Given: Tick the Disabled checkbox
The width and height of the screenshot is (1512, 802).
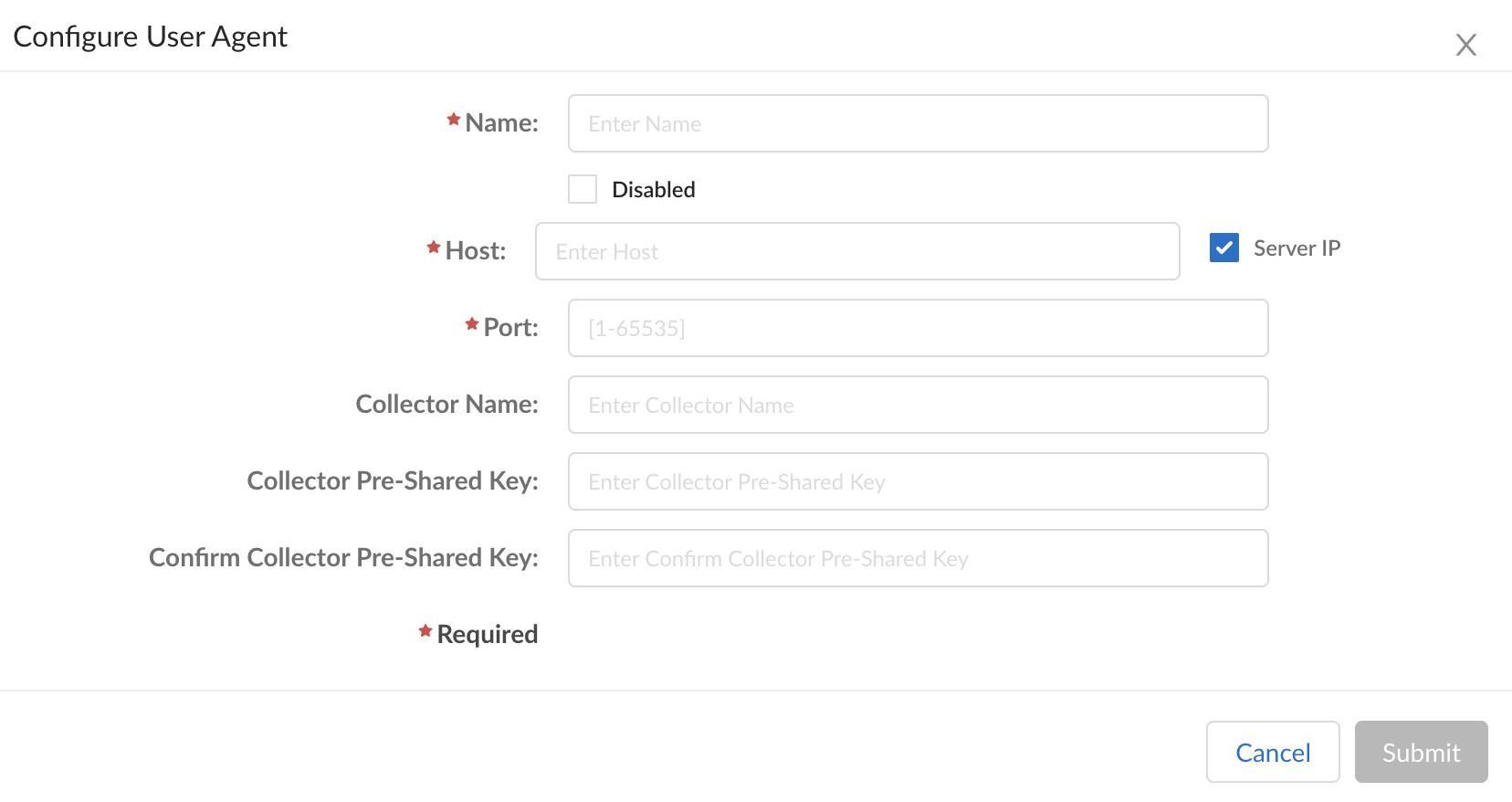Looking at the screenshot, I should coord(583,189).
